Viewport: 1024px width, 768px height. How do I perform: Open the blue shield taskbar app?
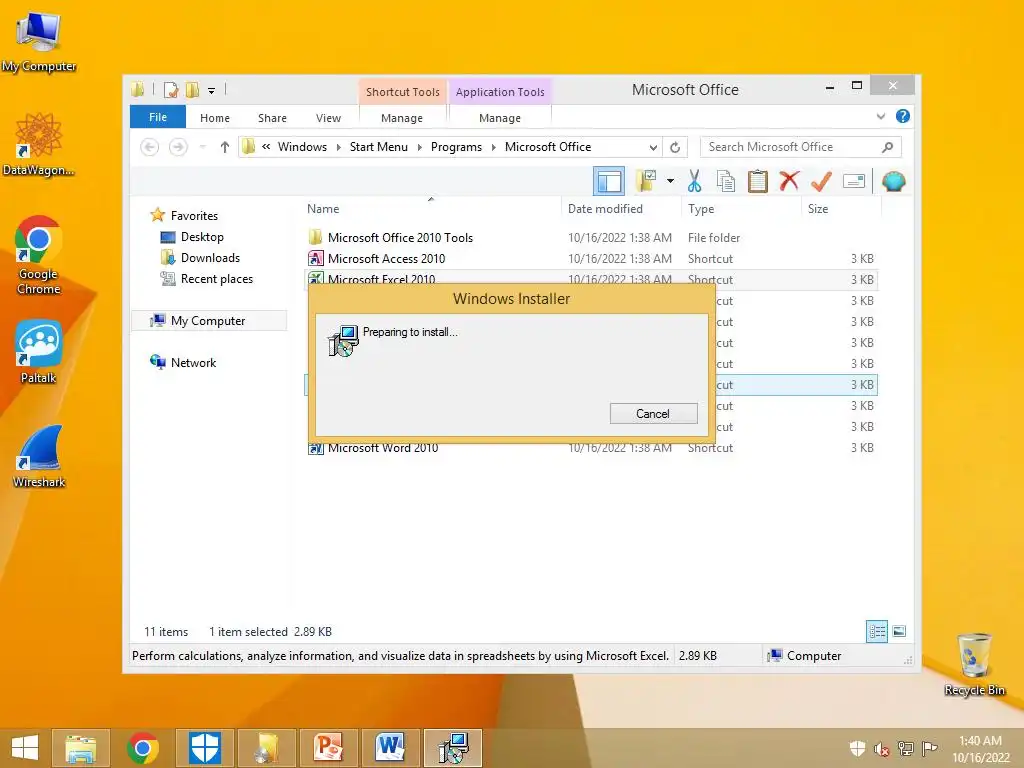click(x=204, y=748)
